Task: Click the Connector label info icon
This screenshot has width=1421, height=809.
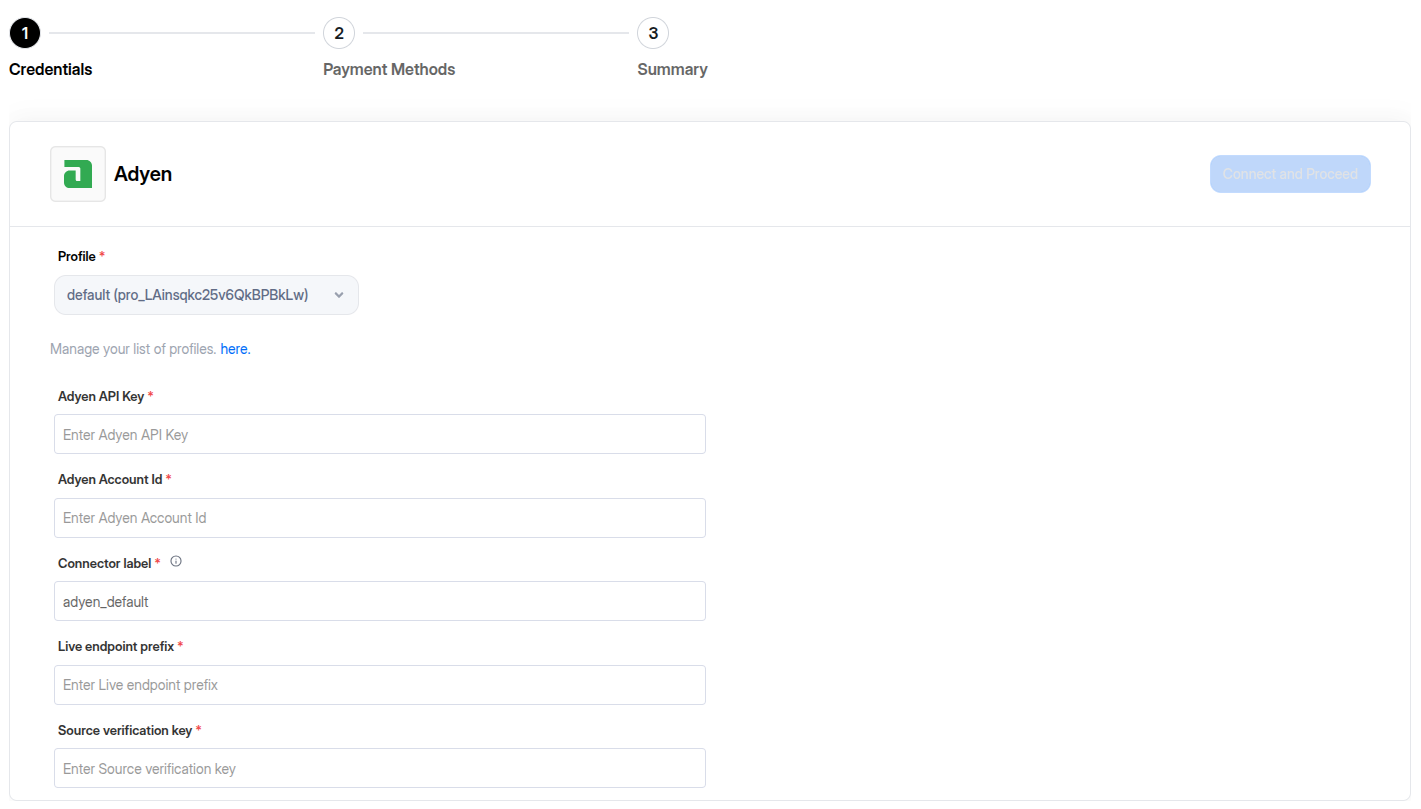Action: (x=176, y=562)
